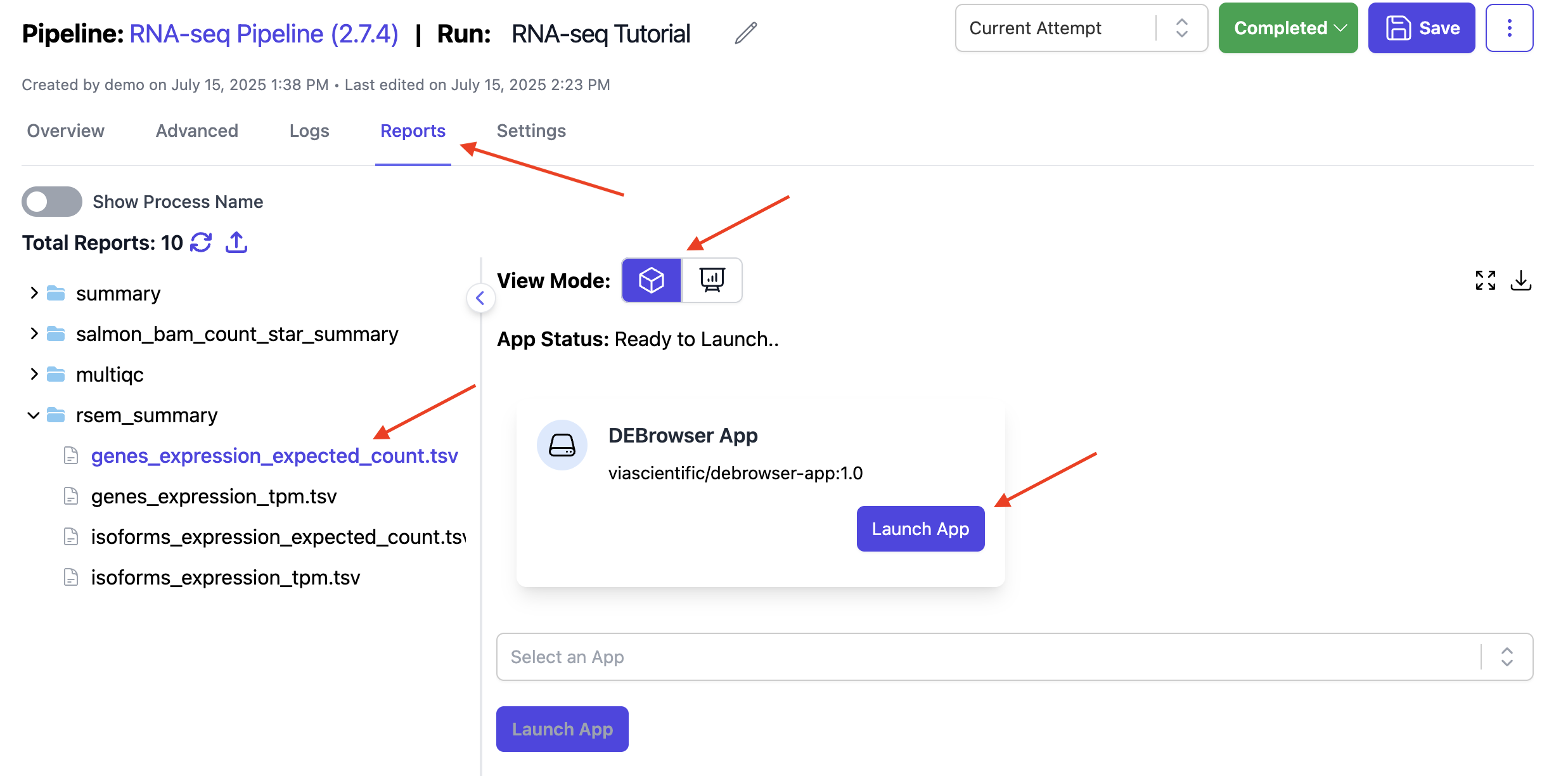Toggle Show Process Name switch
1568x776 pixels.
52,202
